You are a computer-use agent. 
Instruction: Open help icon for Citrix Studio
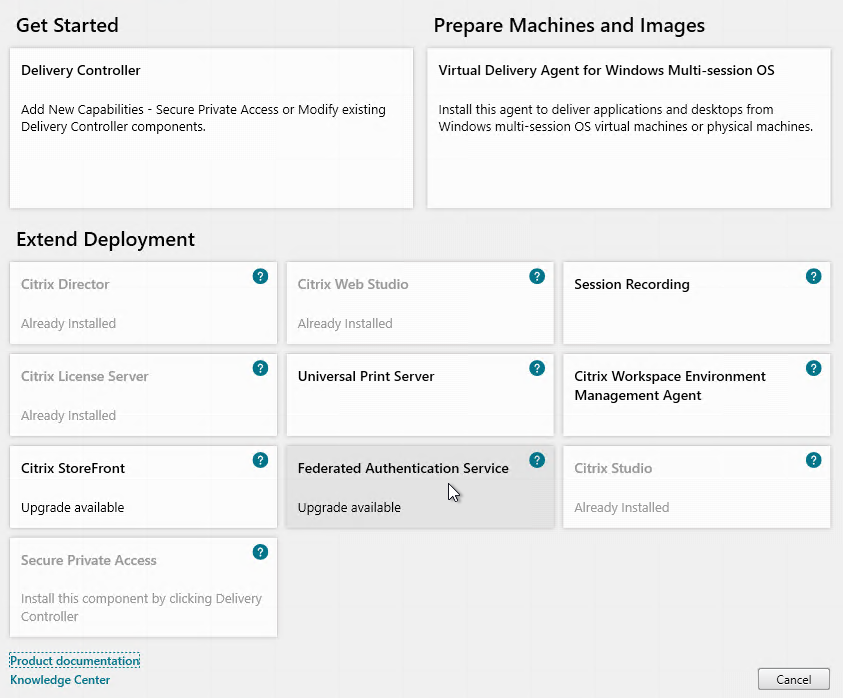[x=813, y=460]
